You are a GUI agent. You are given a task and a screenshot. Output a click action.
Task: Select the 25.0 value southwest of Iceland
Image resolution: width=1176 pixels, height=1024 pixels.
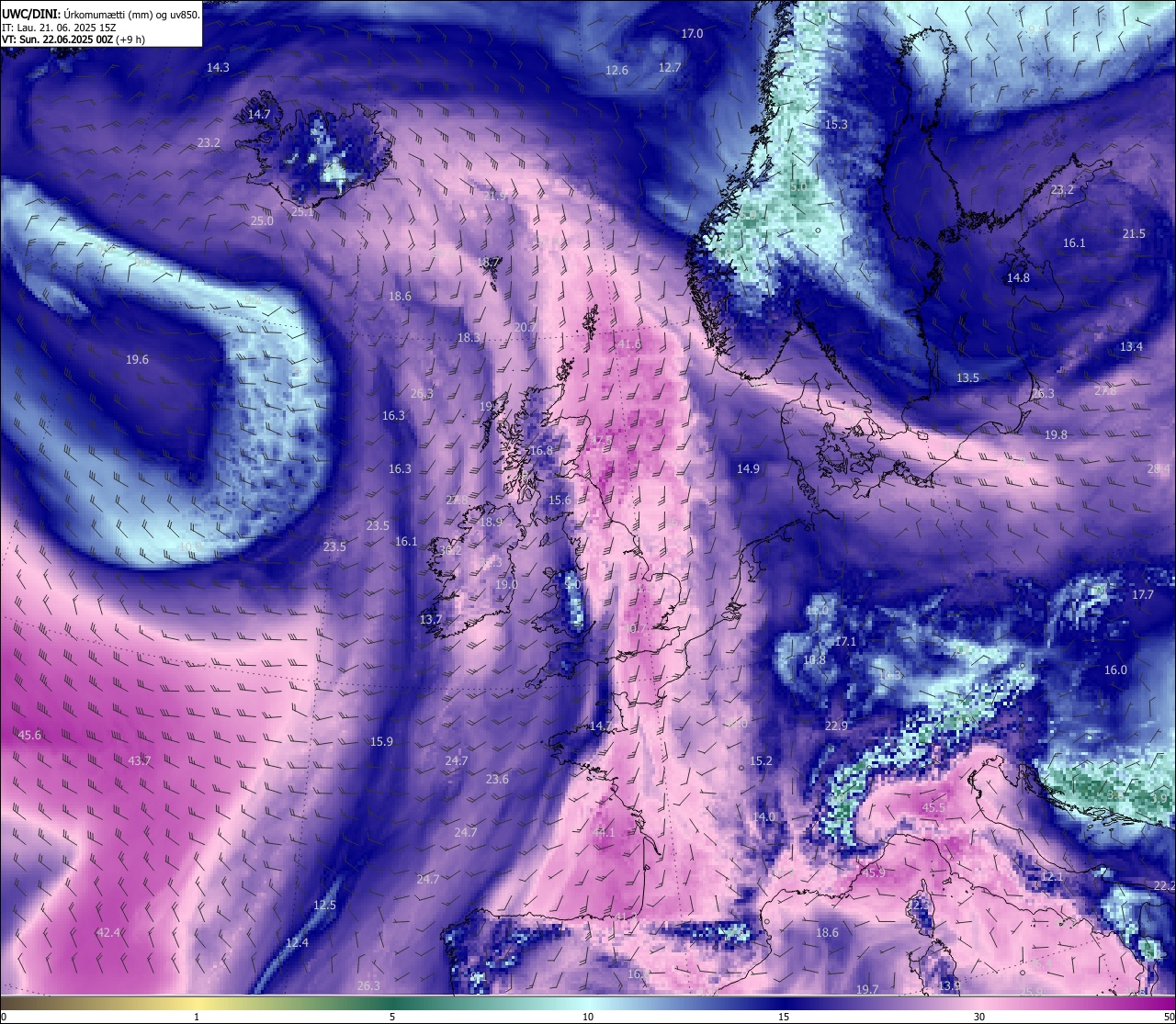[x=262, y=220]
